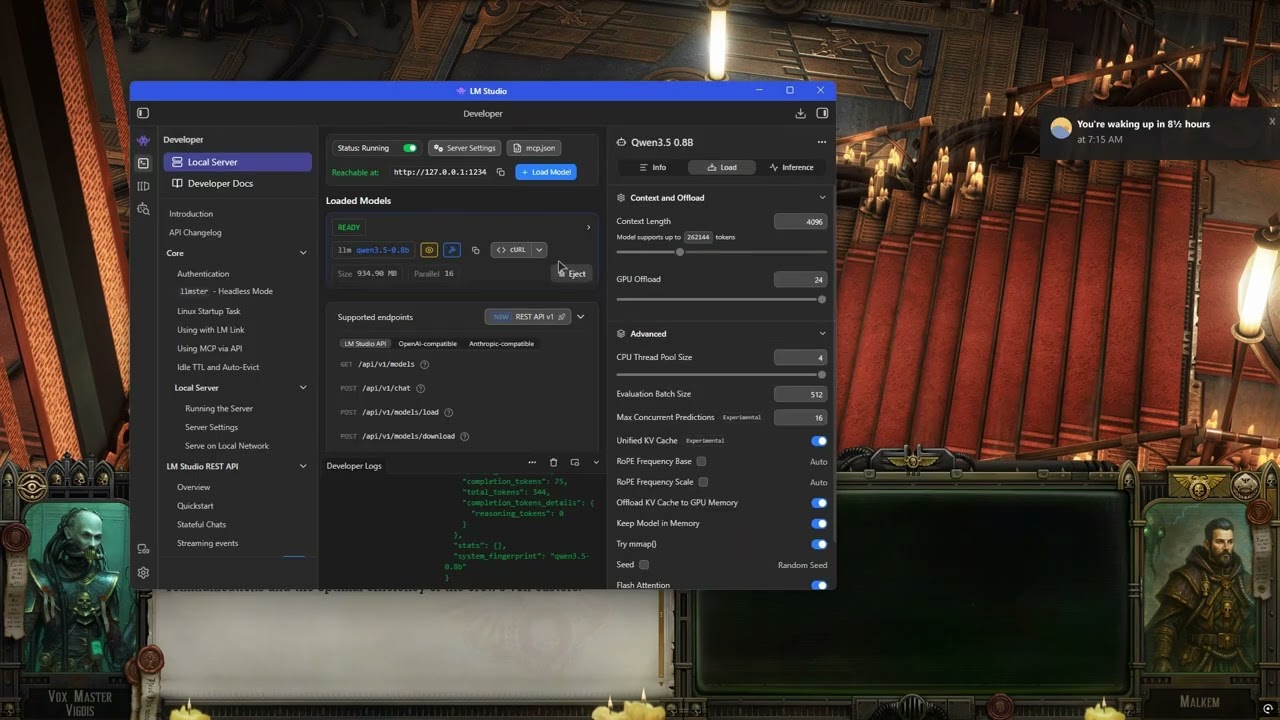The width and height of the screenshot is (1280, 720).
Task: Toggle Unified KV Cache switch
Action: click(x=819, y=441)
